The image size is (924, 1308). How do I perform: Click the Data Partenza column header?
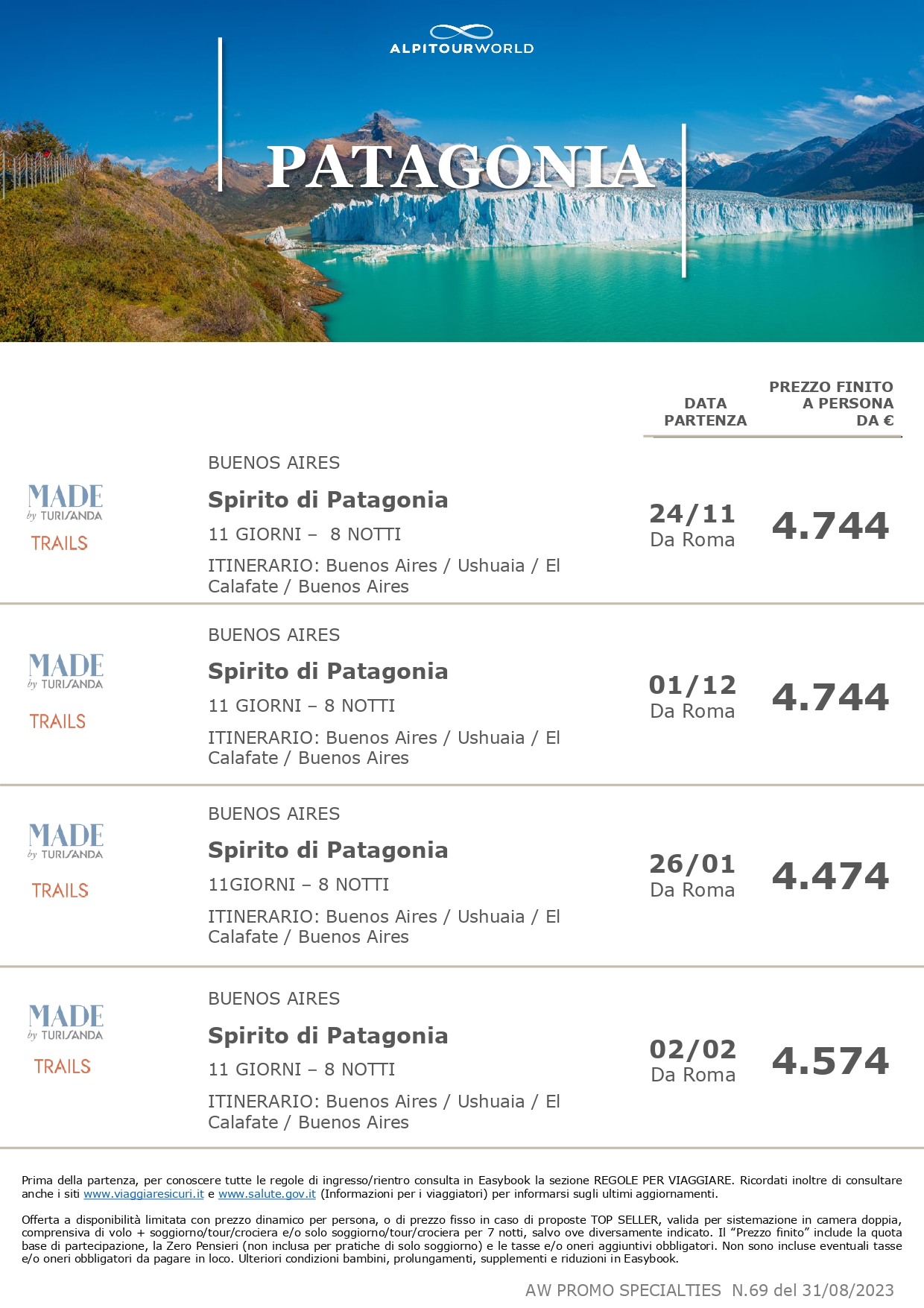click(705, 411)
